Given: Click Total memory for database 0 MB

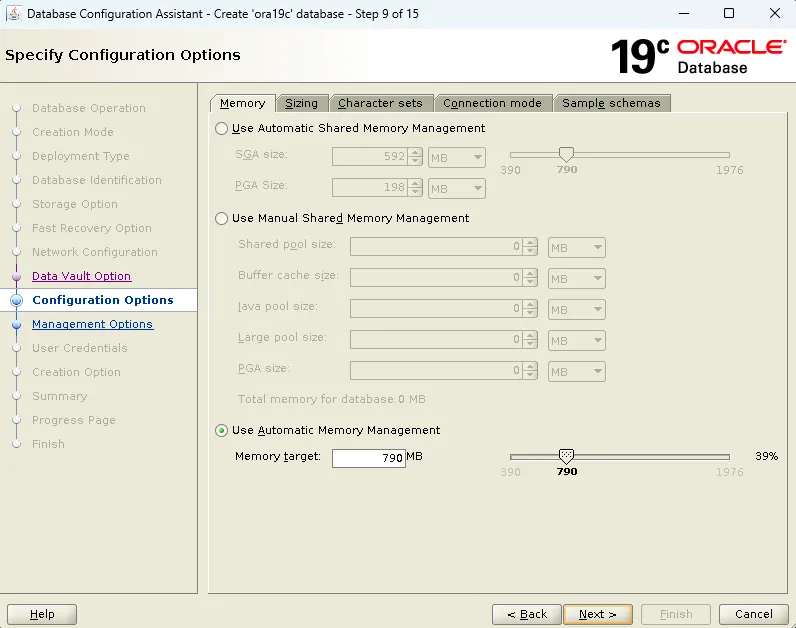Looking at the screenshot, I should click(x=332, y=399).
